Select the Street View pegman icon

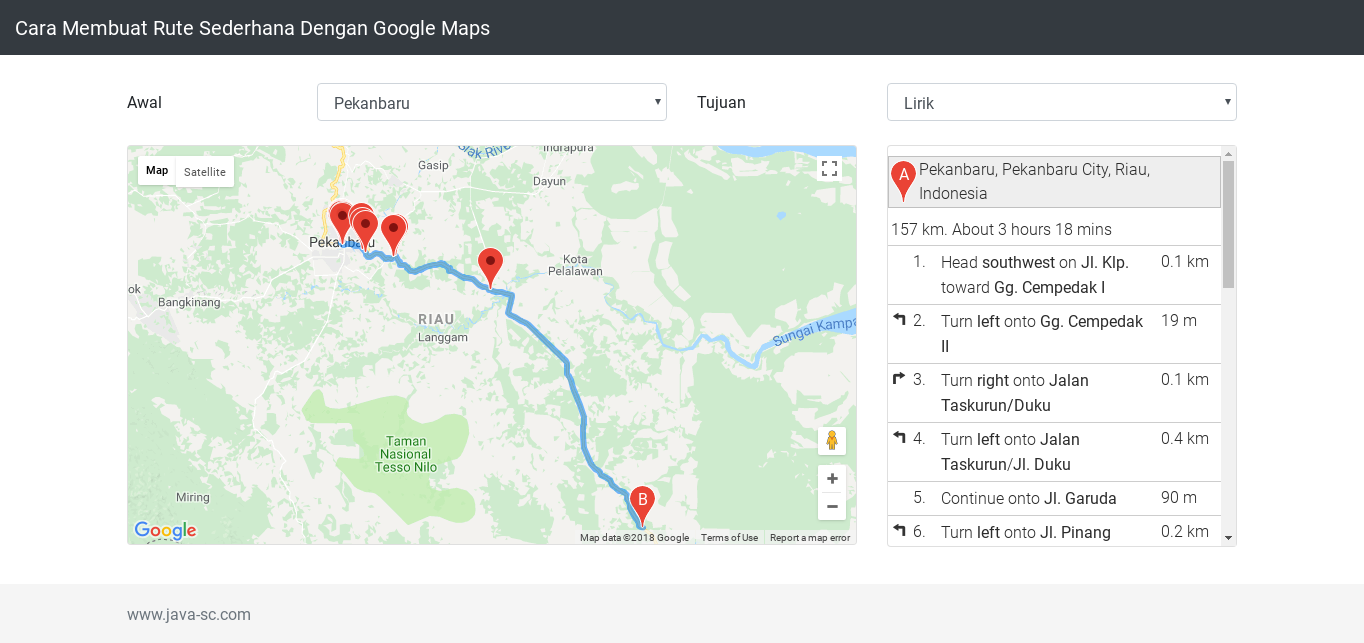click(x=831, y=440)
